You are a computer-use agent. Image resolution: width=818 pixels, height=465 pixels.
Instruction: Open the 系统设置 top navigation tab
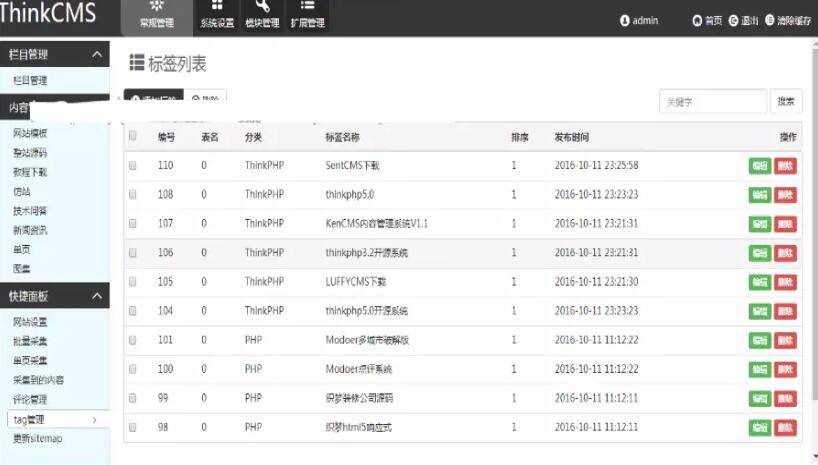tap(217, 17)
